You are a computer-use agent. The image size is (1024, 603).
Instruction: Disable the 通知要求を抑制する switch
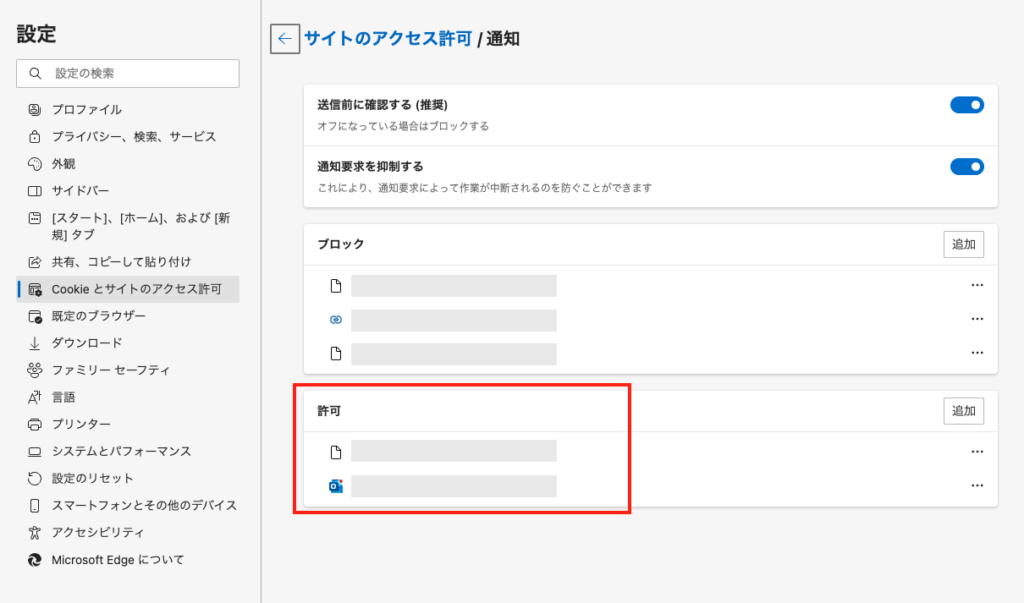tap(967, 167)
